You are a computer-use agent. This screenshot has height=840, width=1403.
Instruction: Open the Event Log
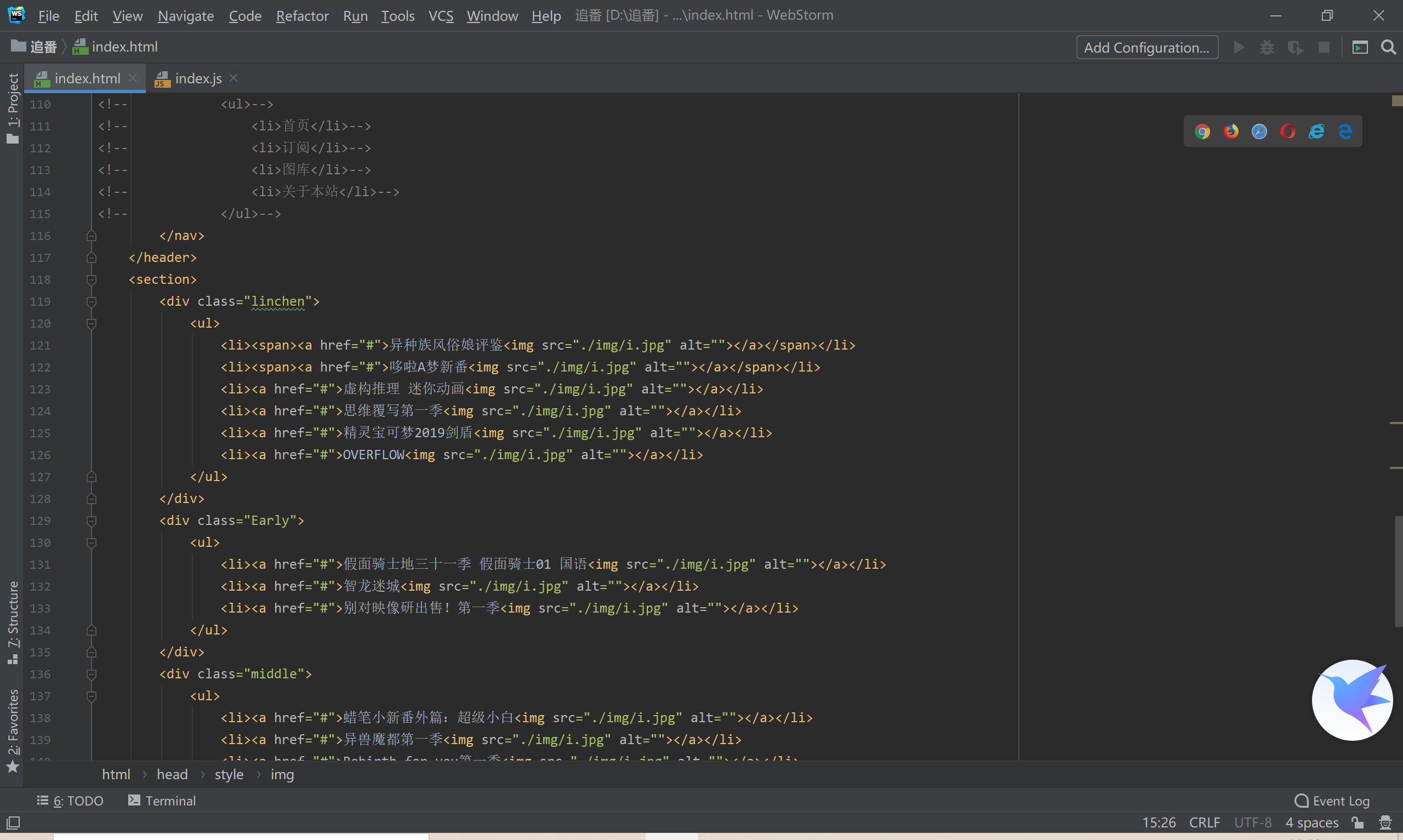[x=1332, y=801]
